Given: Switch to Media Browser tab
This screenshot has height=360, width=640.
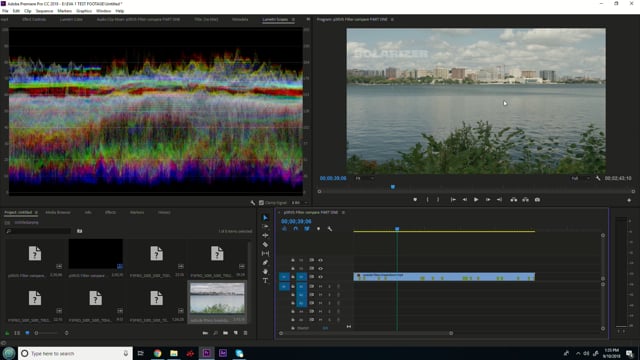Looking at the screenshot, I should click(58, 212).
